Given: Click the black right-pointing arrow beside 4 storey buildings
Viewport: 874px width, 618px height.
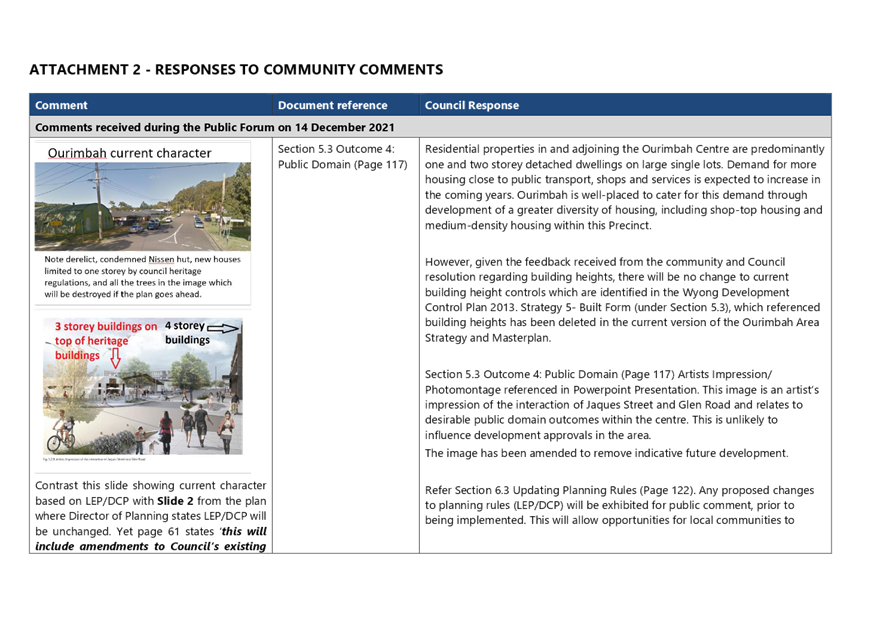Looking at the screenshot, I should [x=227, y=328].
